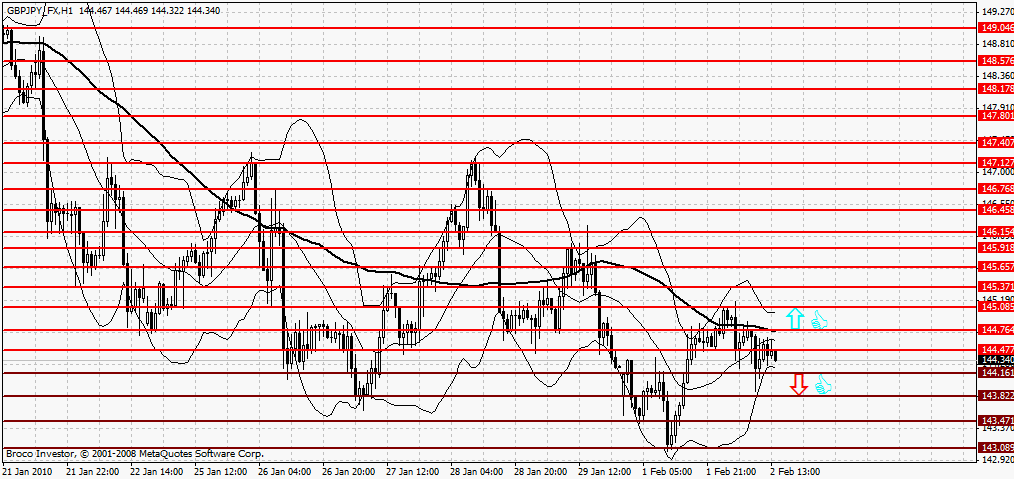Select the 147.127 red price label
The height and width of the screenshot is (479, 1014).
[x=997, y=163]
